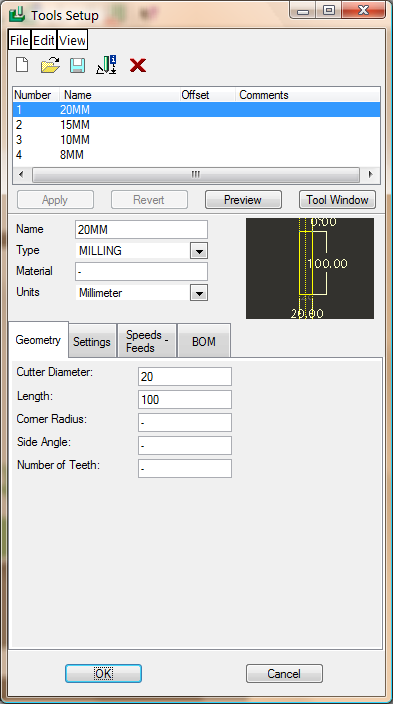Click the Cutter Diameter input field
The height and width of the screenshot is (704, 393).
pyautogui.click(x=185, y=377)
